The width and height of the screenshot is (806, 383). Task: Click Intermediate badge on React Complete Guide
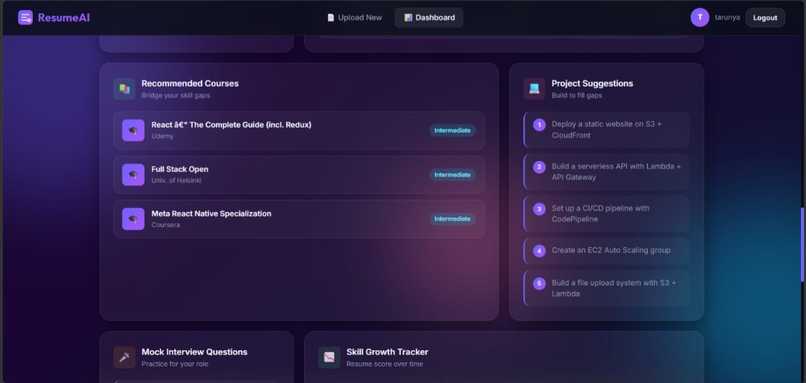pos(452,131)
